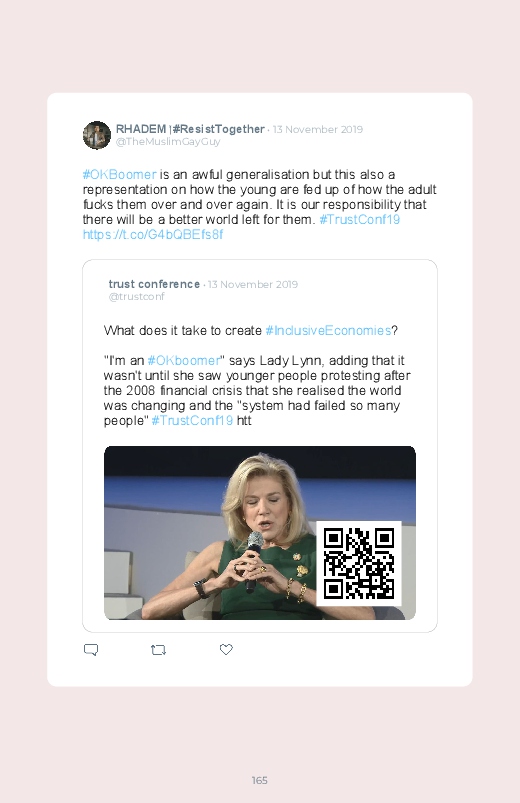The image size is (520, 803).
Task: Click page number 165 at the bottom
Action: [x=260, y=780]
